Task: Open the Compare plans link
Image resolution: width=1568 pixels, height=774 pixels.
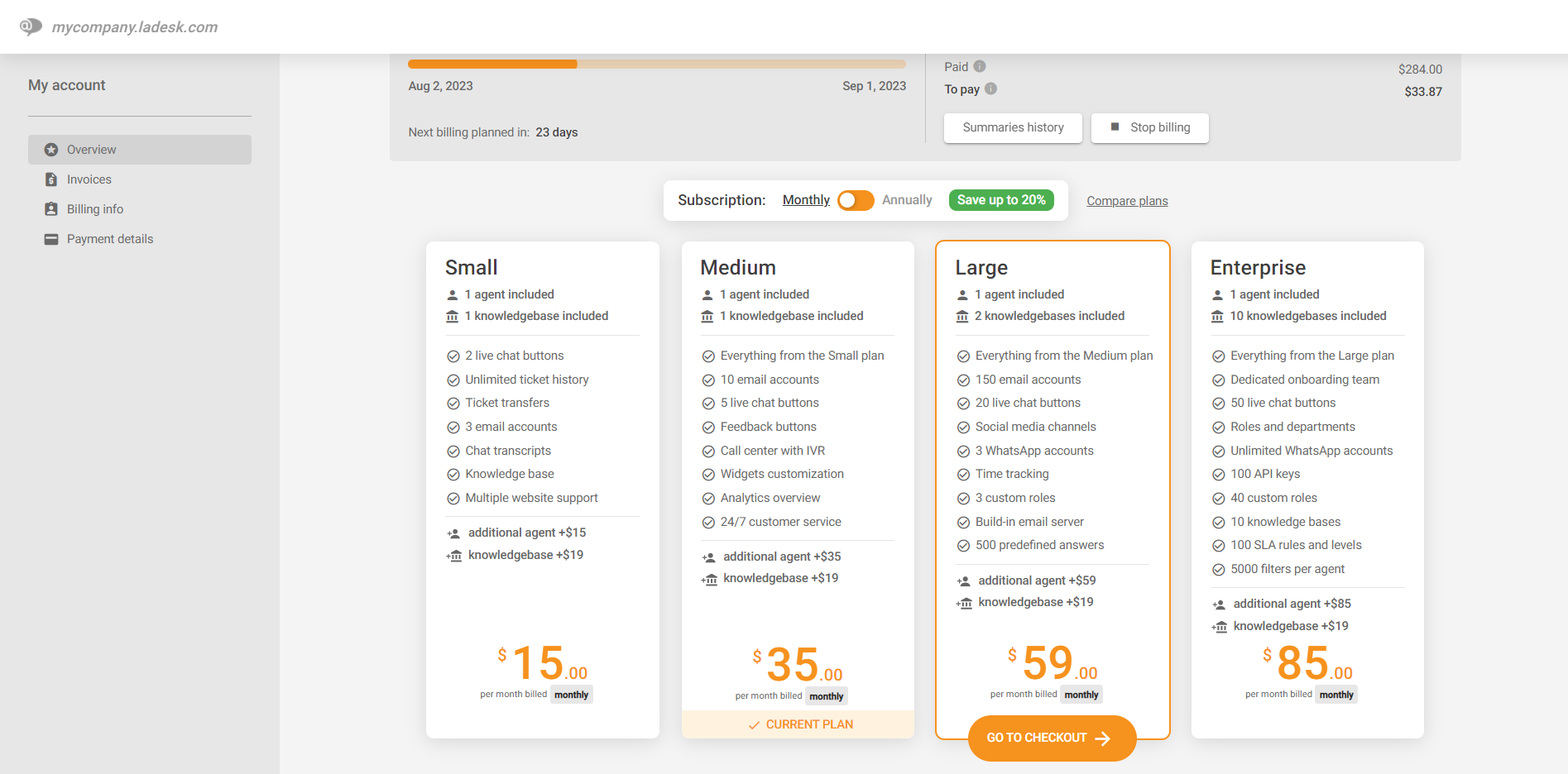Action: pos(1127,201)
